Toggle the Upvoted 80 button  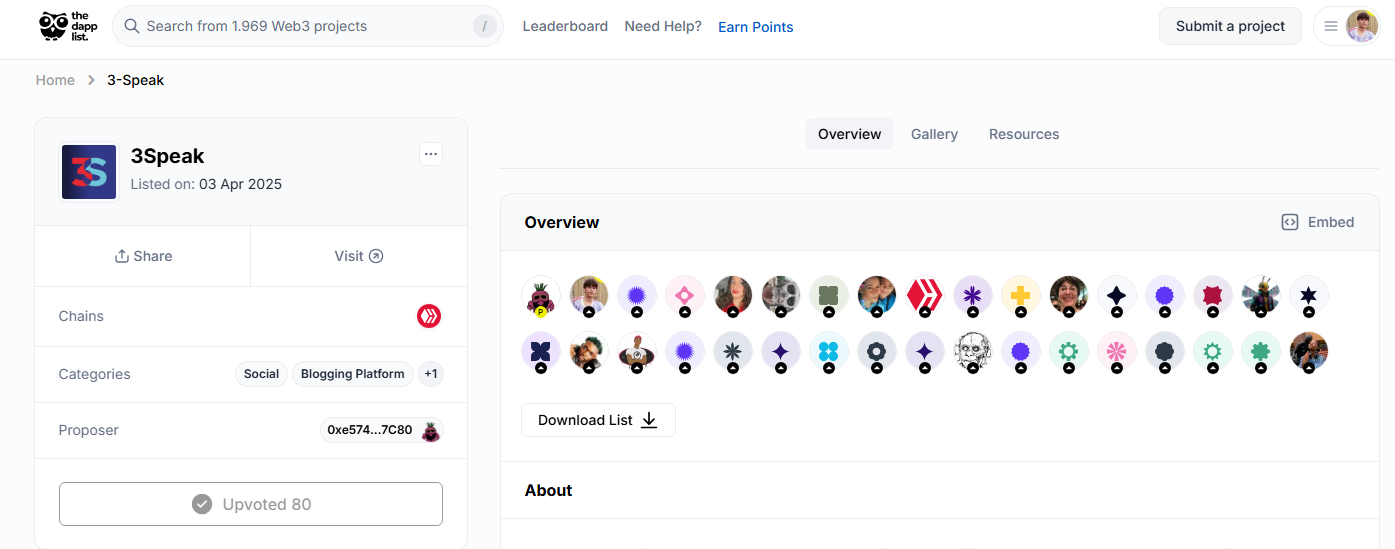[251, 504]
